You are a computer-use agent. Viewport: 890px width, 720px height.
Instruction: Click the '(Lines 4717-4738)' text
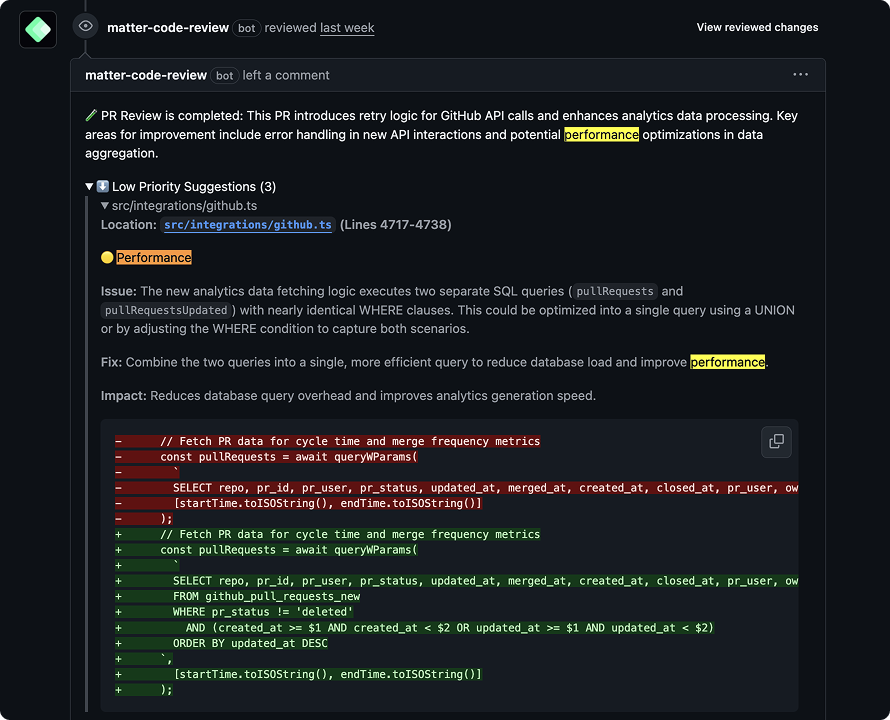[396, 225]
